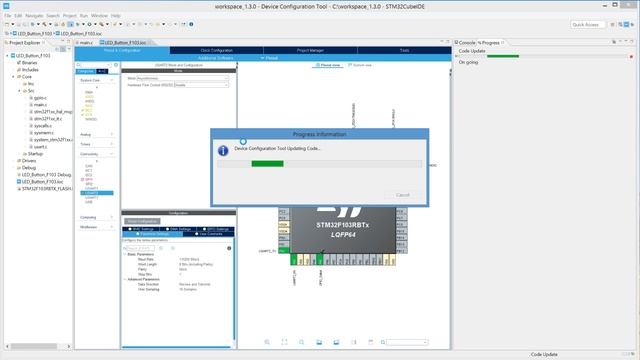640x360 pixels.
Task: Click the Quick Access field
Action: click(x=587, y=24)
